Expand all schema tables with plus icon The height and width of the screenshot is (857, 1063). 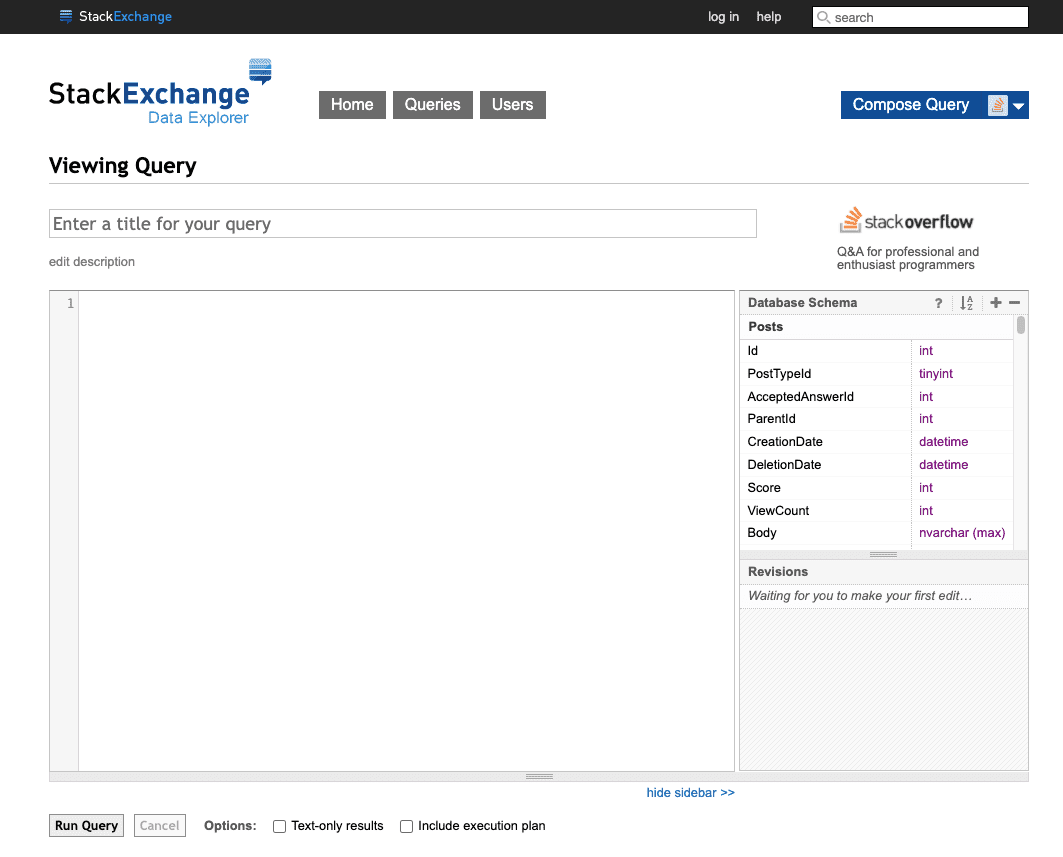coord(995,302)
